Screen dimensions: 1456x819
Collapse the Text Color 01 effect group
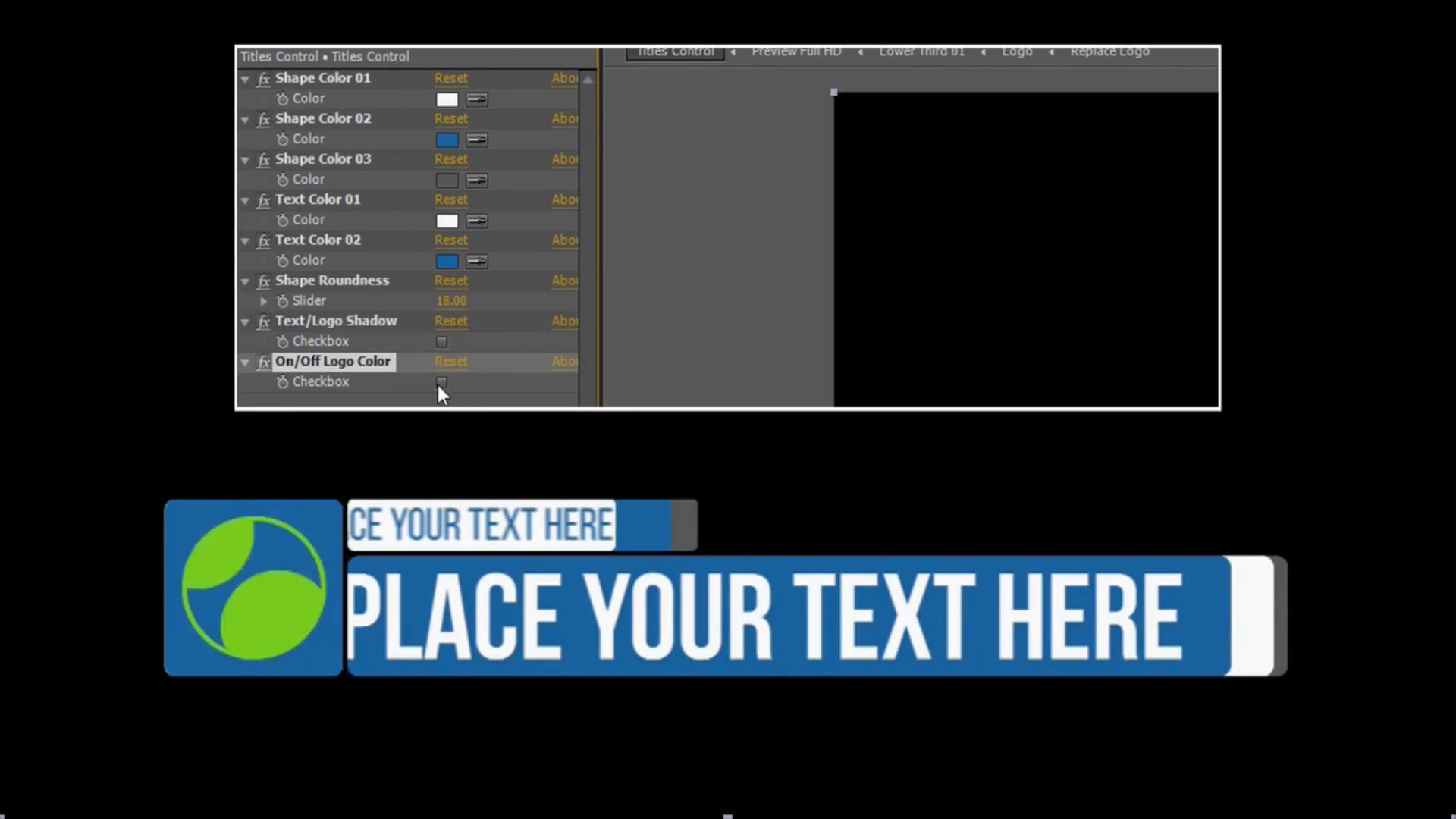[245, 200]
